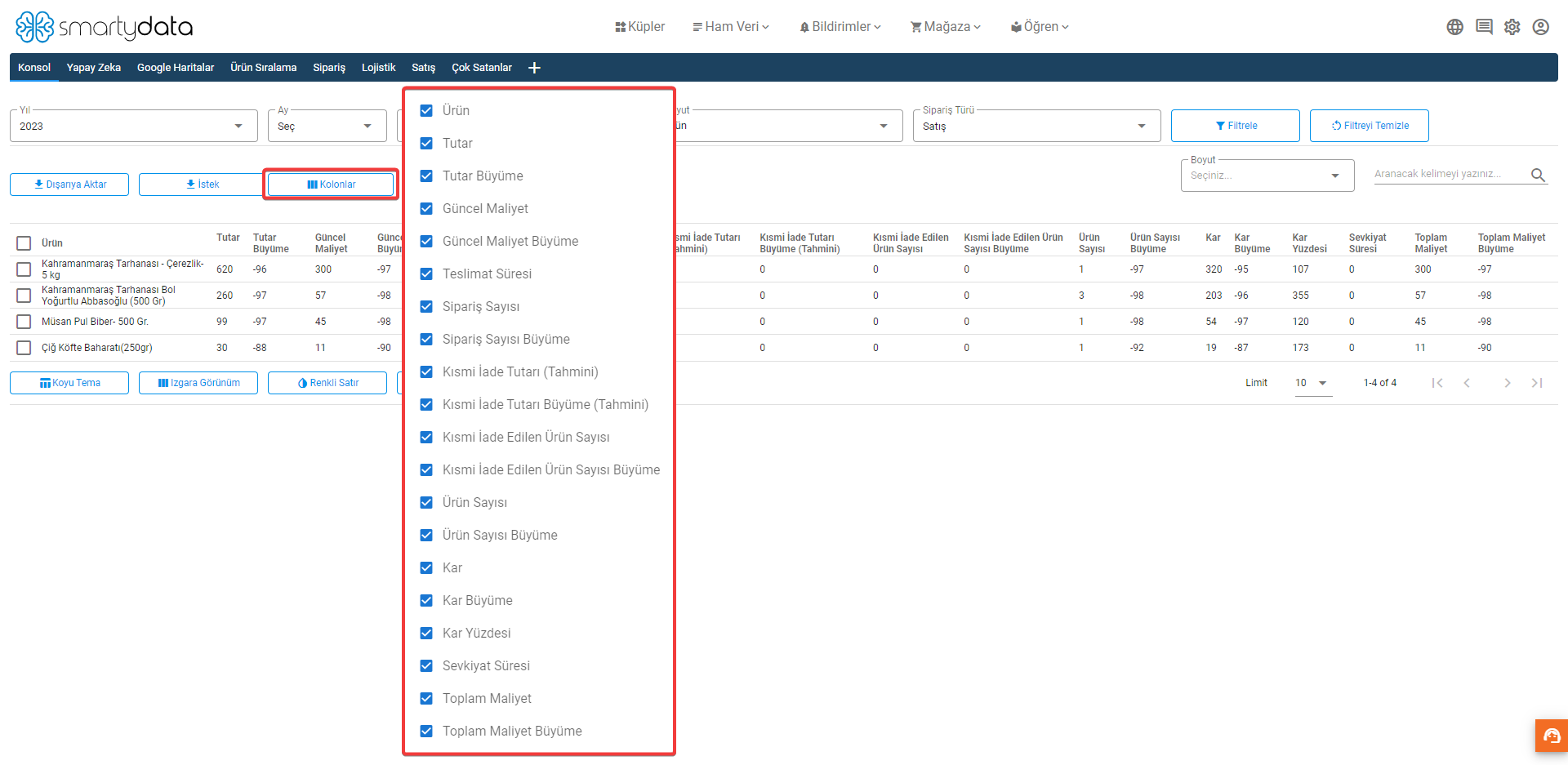Open the Limit 10 dropdown
This screenshot has height=765, width=1568.
click(x=1313, y=383)
